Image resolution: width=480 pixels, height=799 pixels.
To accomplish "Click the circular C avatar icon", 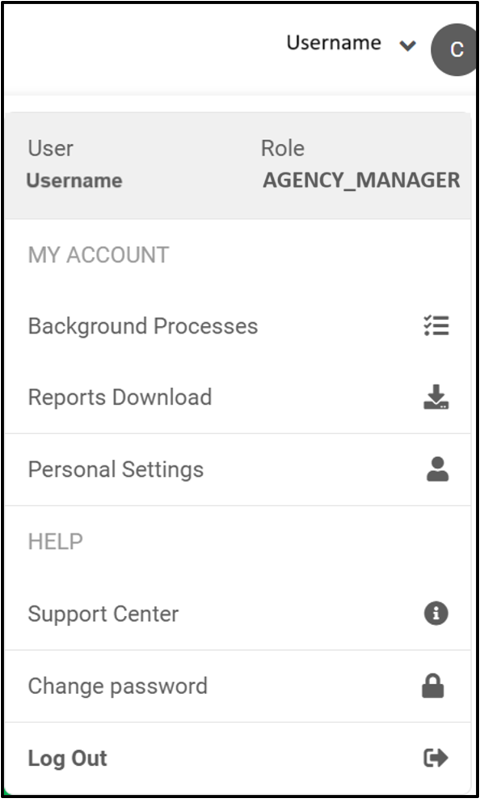I will tap(455, 49).
